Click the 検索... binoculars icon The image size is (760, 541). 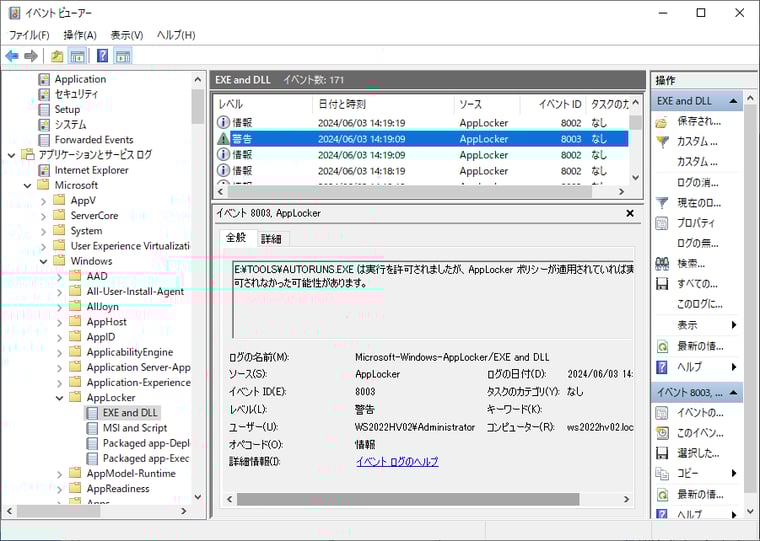(662, 264)
